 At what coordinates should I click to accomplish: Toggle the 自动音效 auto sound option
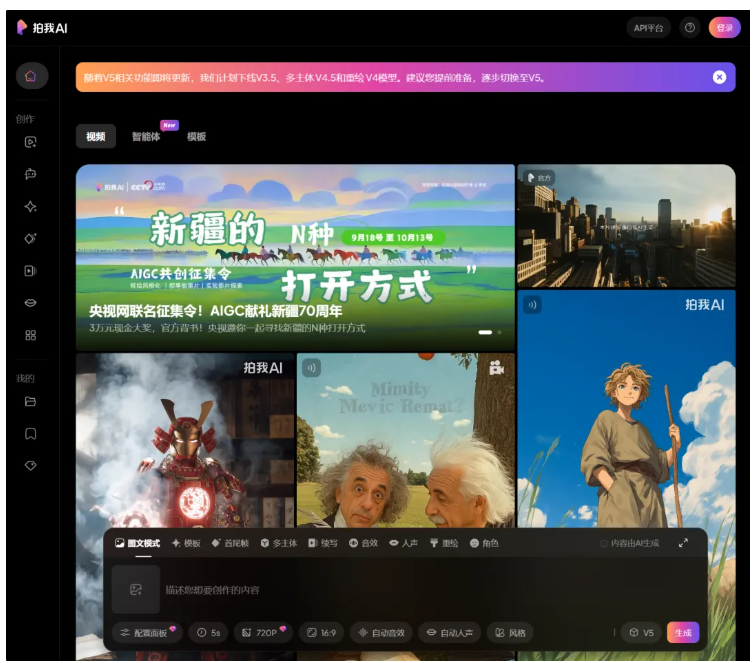click(381, 633)
